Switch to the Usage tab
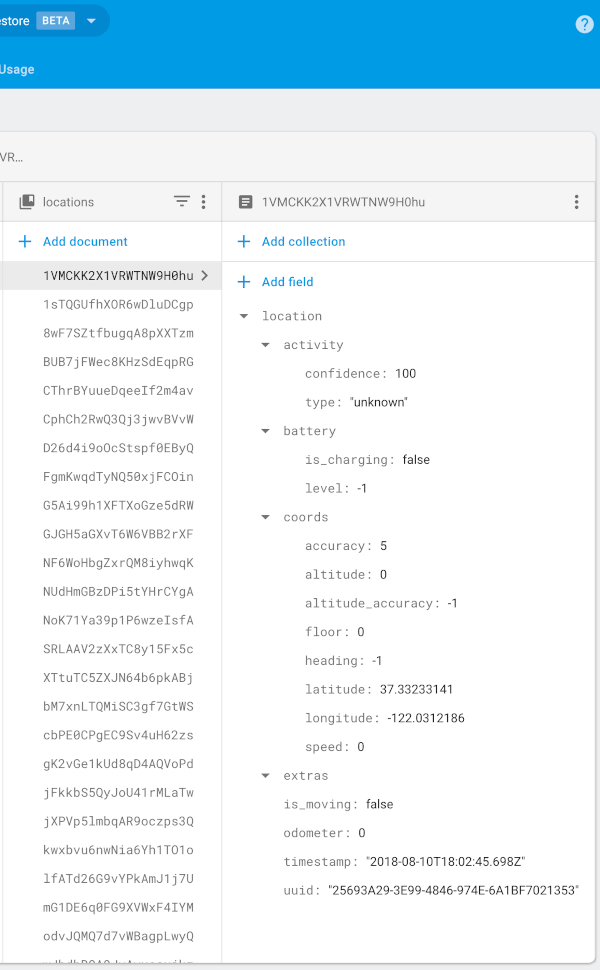The width and height of the screenshot is (600, 970). click(x=17, y=69)
